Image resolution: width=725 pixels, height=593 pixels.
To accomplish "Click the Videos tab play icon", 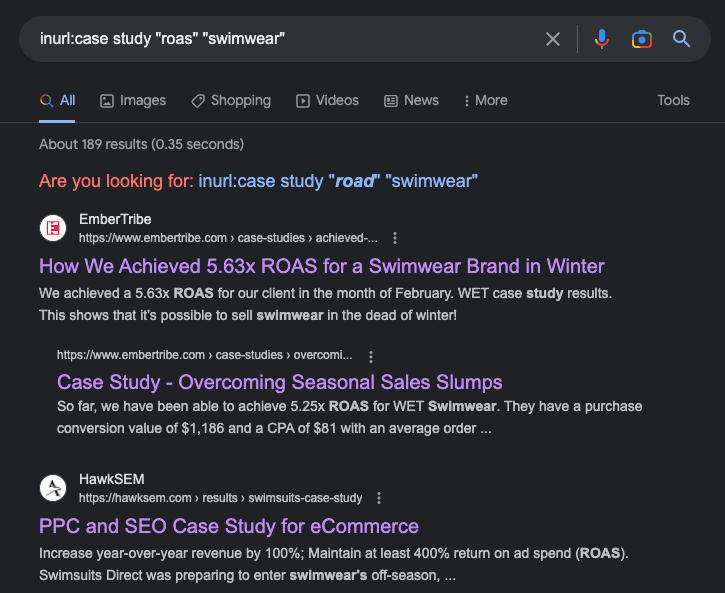I will (x=303, y=101).
